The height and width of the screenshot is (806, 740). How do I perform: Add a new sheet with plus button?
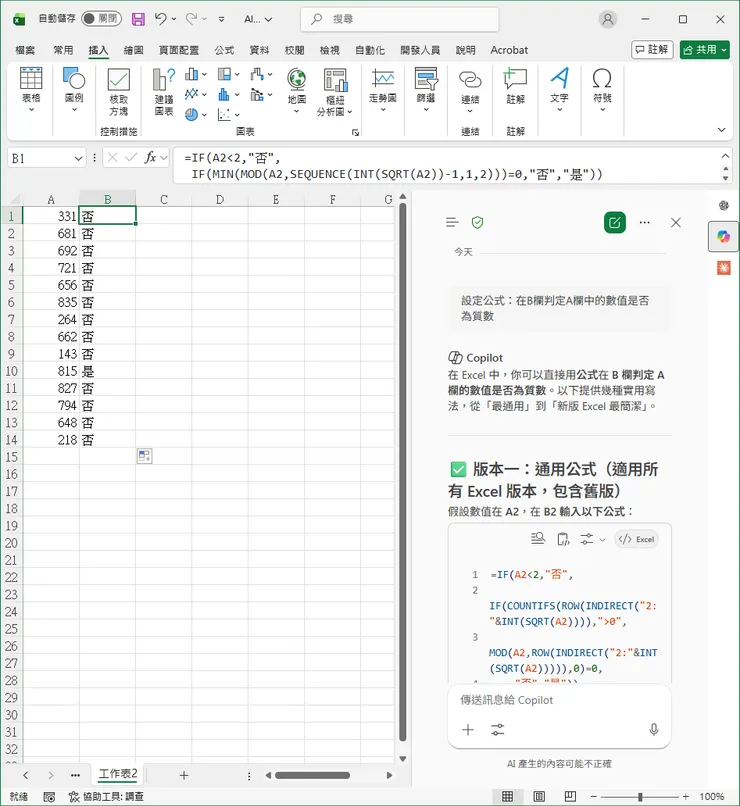tap(183, 775)
